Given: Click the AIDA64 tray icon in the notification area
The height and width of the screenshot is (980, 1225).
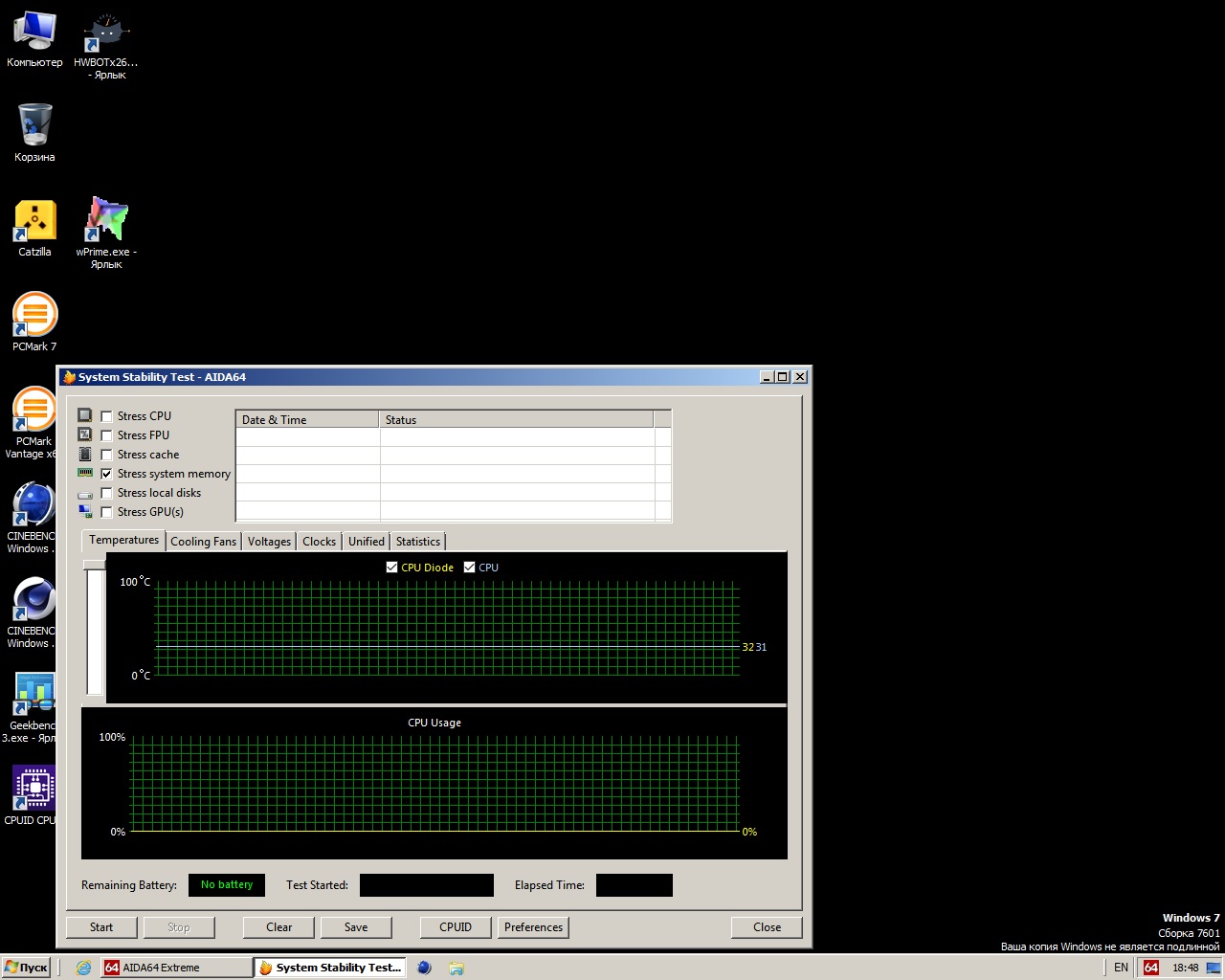Looking at the screenshot, I should (1151, 968).
